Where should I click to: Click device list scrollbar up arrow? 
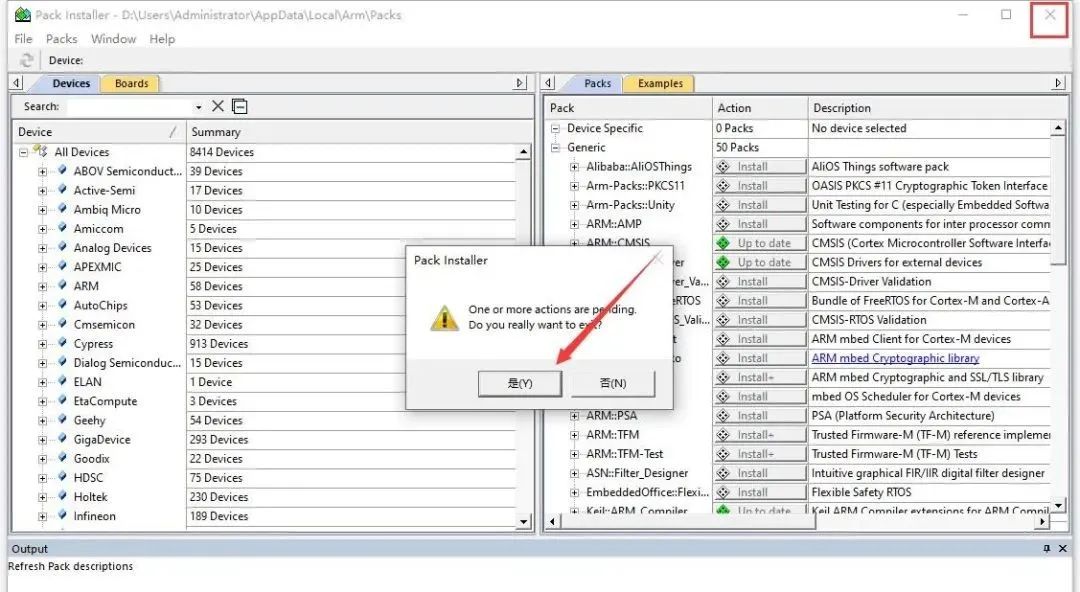click(x=523, y=152)
